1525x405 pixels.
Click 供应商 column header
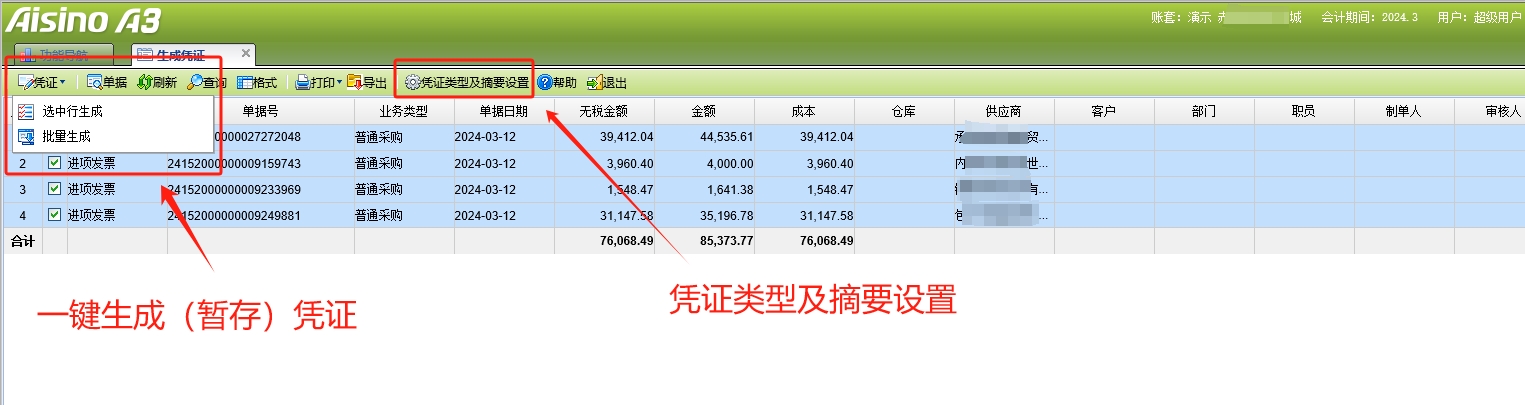pos(1004,111)
